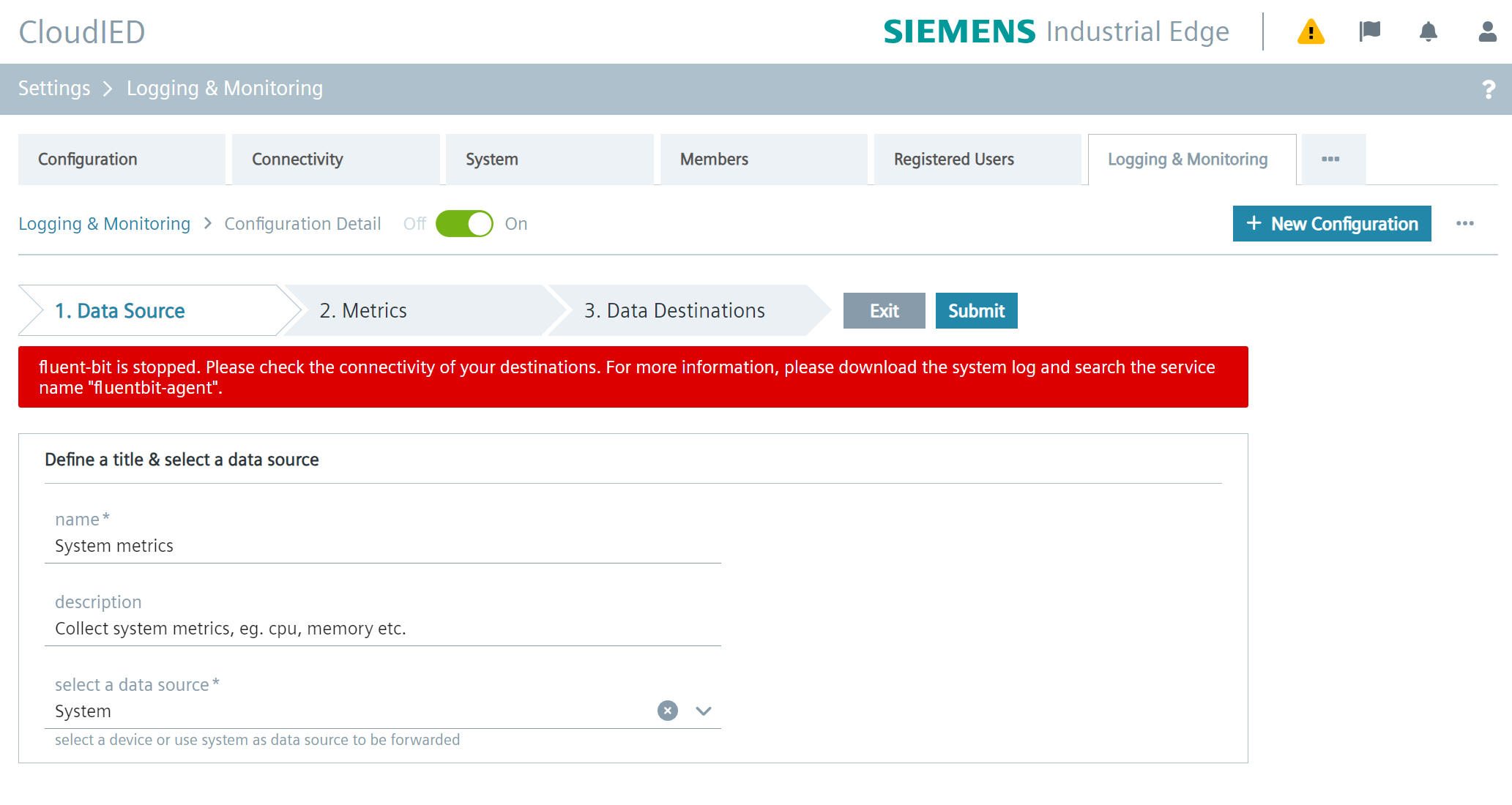Open the user profile icon
The image size is (1512, 805).
click(x=1487, y=31)
